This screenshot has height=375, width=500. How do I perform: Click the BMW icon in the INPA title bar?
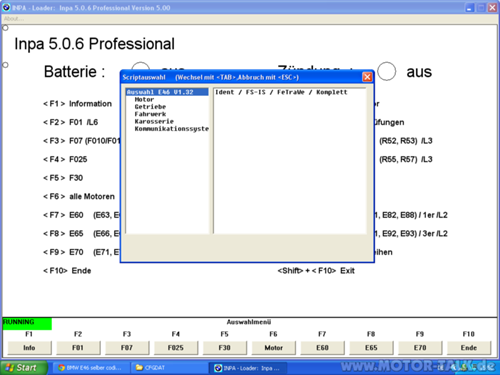click(x=6, y=7)
